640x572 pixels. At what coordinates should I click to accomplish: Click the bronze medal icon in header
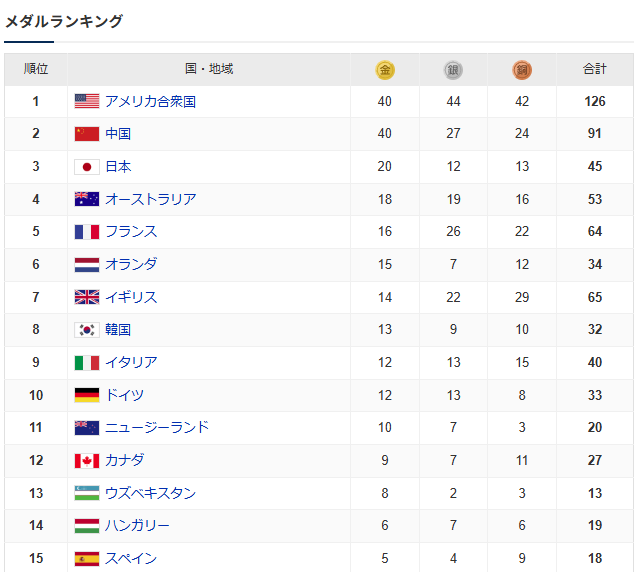522,70
